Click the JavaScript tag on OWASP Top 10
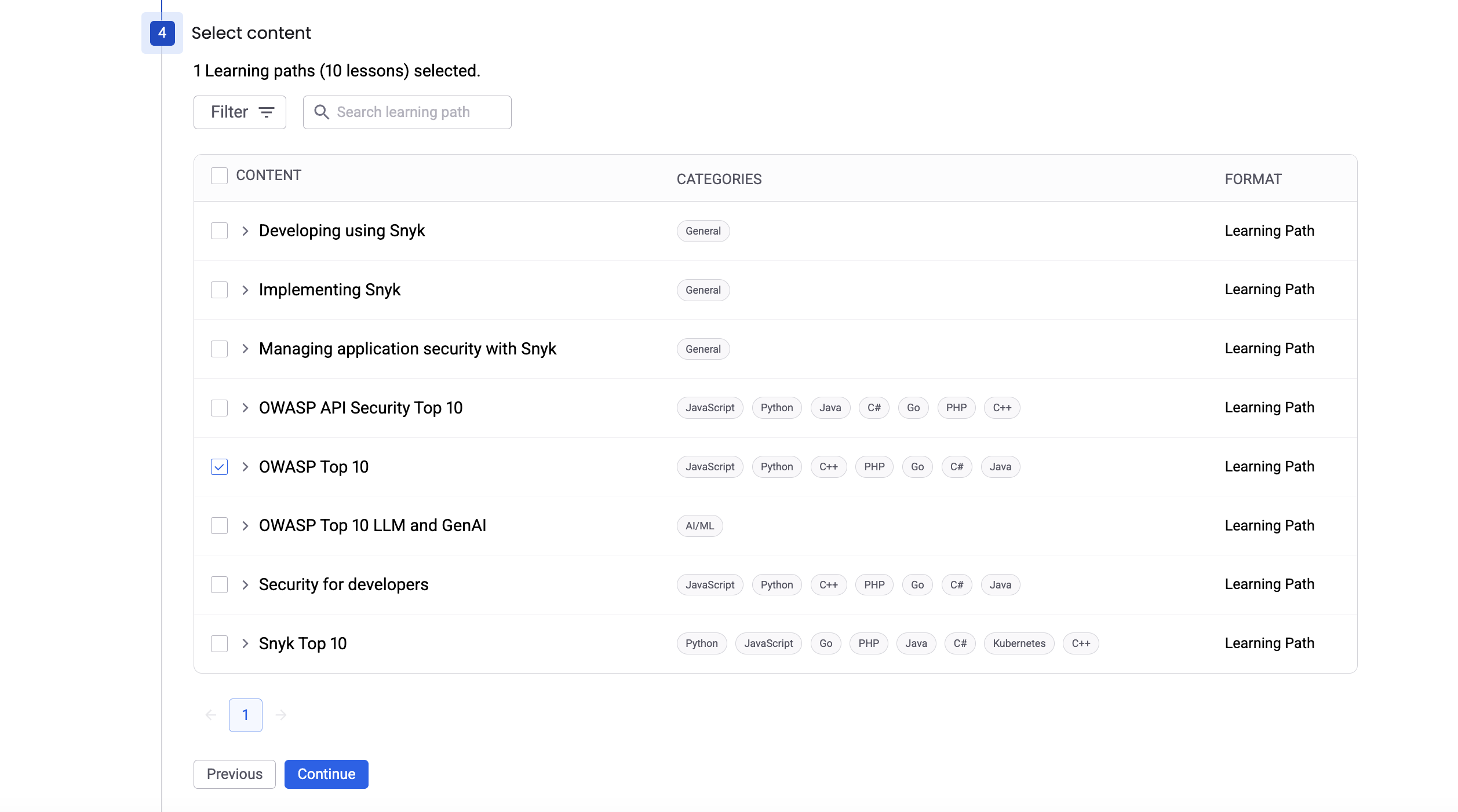 (x=709, y=467)
